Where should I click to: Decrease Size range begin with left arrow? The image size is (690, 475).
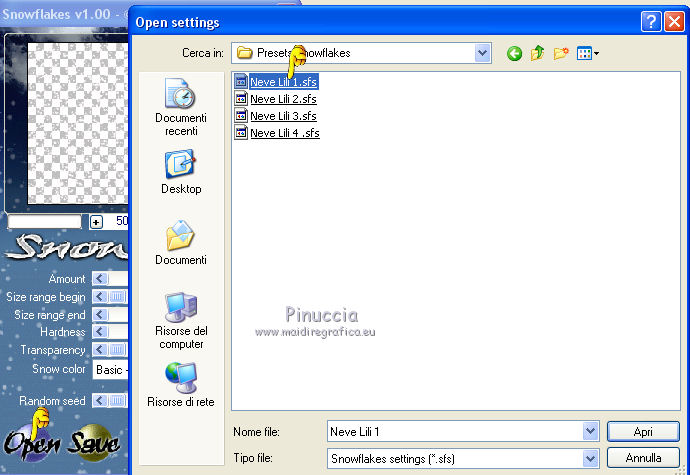100,297
